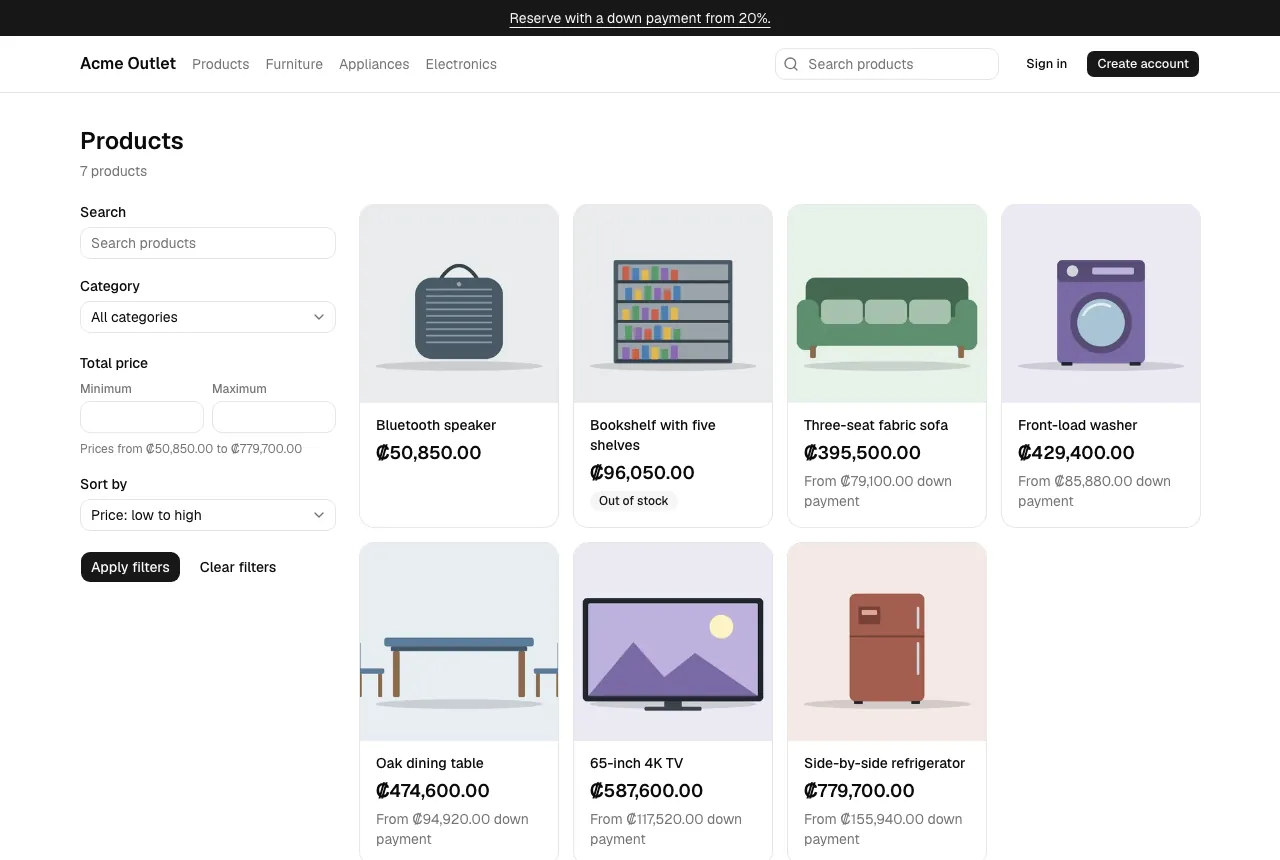
Task: Click the ₡587,600.00 TV price
Action: 646,791
